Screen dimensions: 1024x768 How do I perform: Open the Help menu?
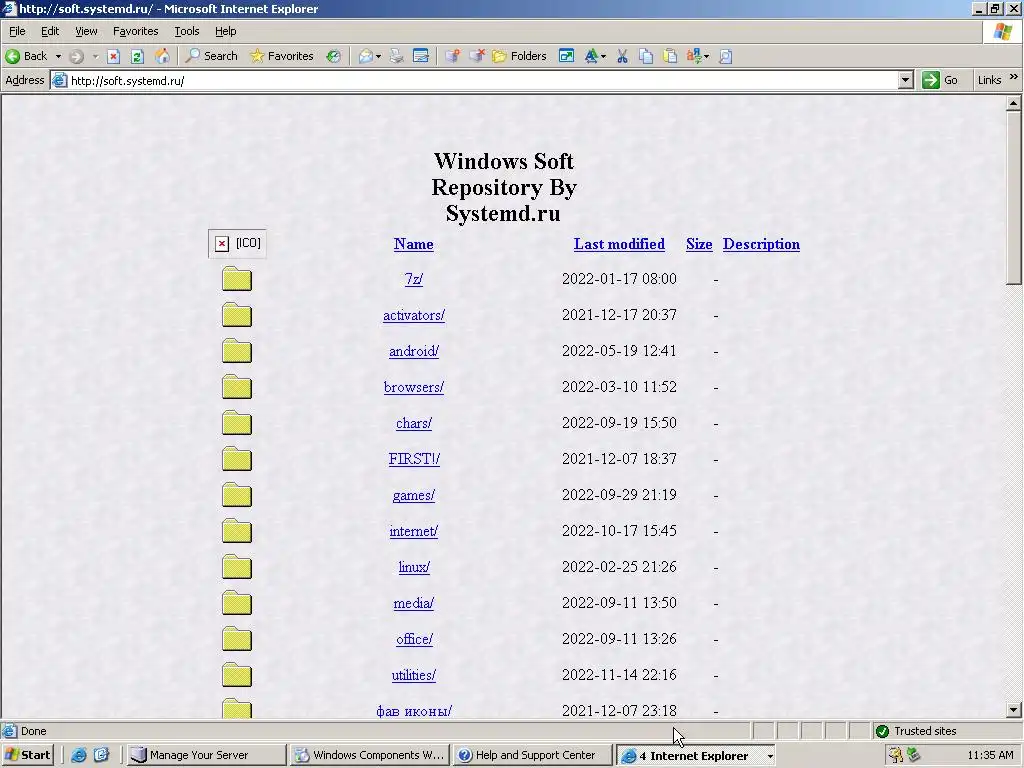click(x=225, y=31)
